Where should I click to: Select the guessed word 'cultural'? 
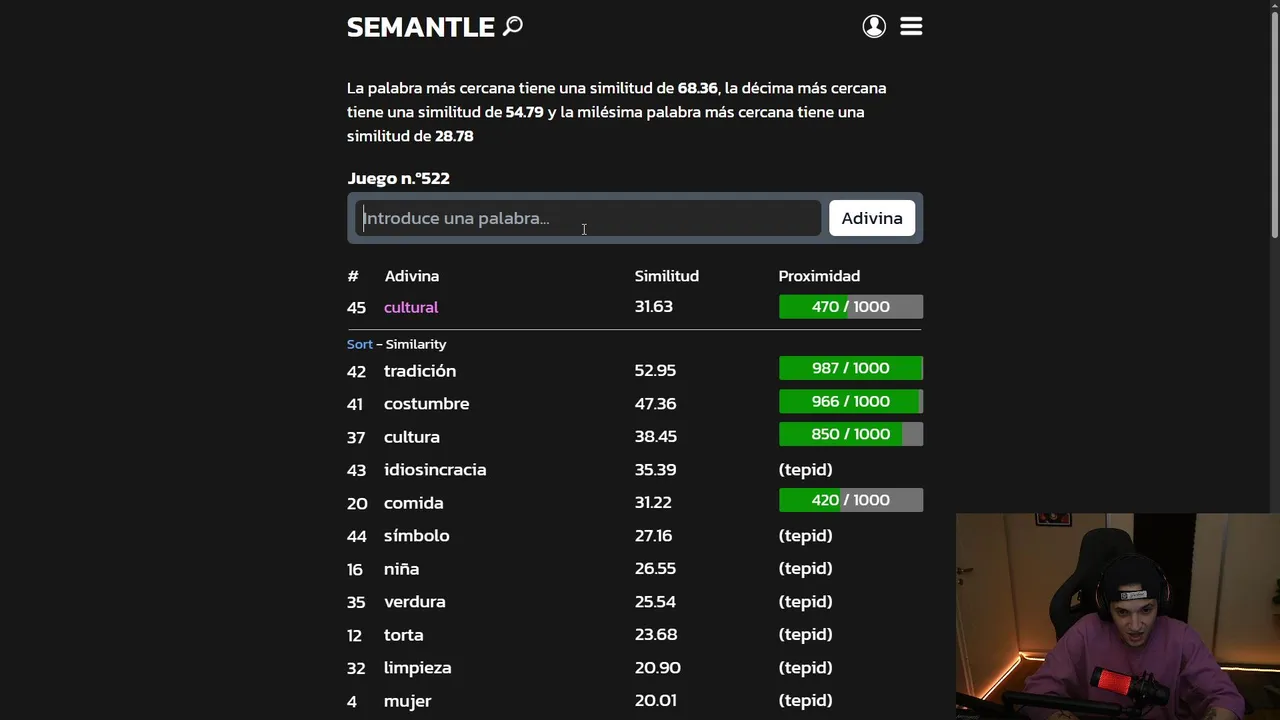click(411, 307)
